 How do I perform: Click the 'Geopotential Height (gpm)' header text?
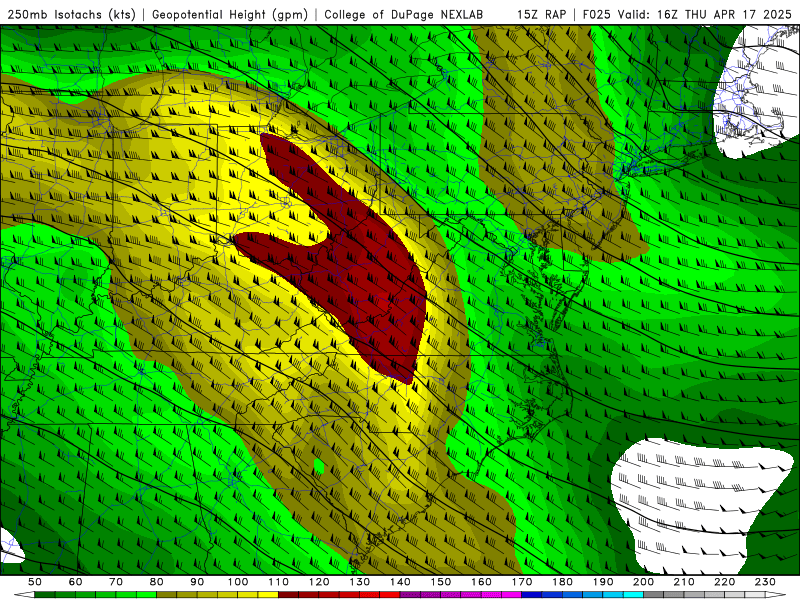click(230, 14)
